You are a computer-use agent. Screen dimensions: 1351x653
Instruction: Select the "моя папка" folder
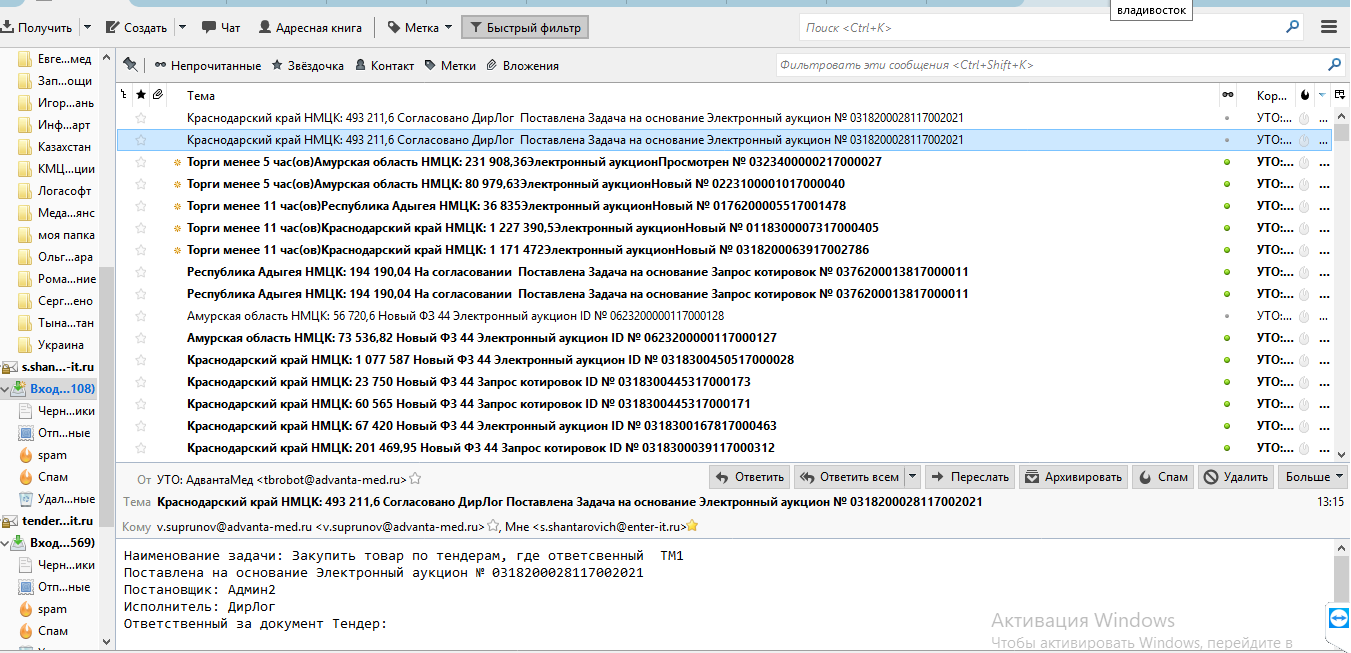pyautogui.click(x=65, y=235)
